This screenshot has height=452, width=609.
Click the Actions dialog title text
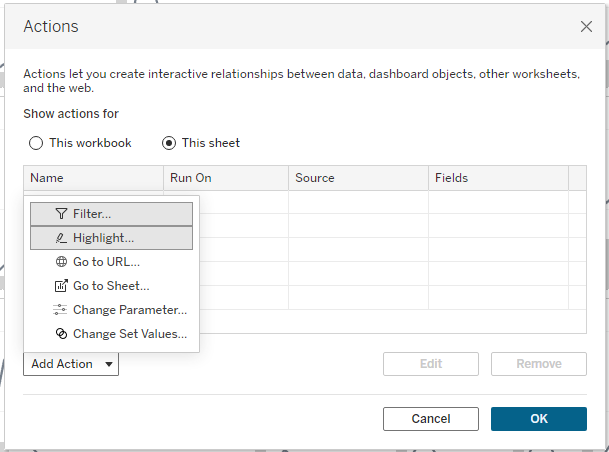[x=51, y=26]
